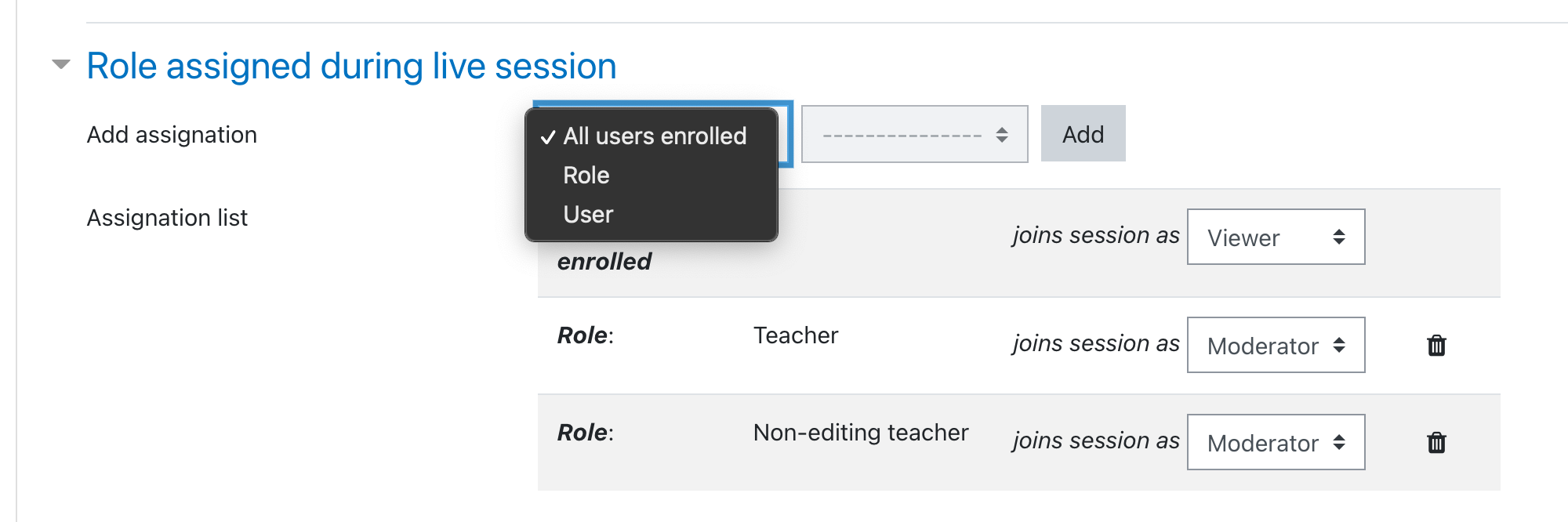Click the Role assigned during live session heading
Viewport: 1568px width, 522px height.
351,66
